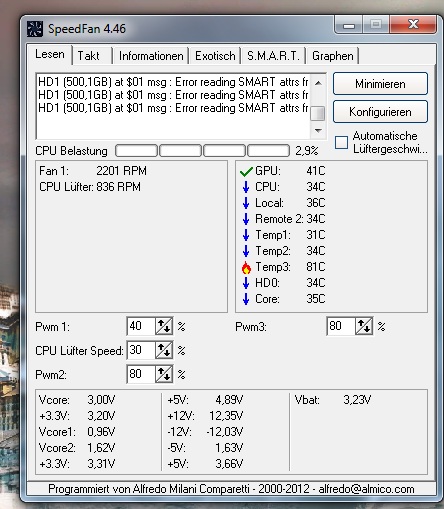Click the Minimieren button
The height and width of the screenshot is (509, 444).
click(380, 84)
